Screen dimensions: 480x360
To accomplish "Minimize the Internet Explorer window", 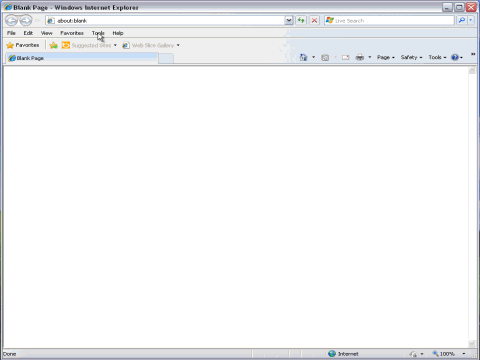I will (x=447, y=7).
